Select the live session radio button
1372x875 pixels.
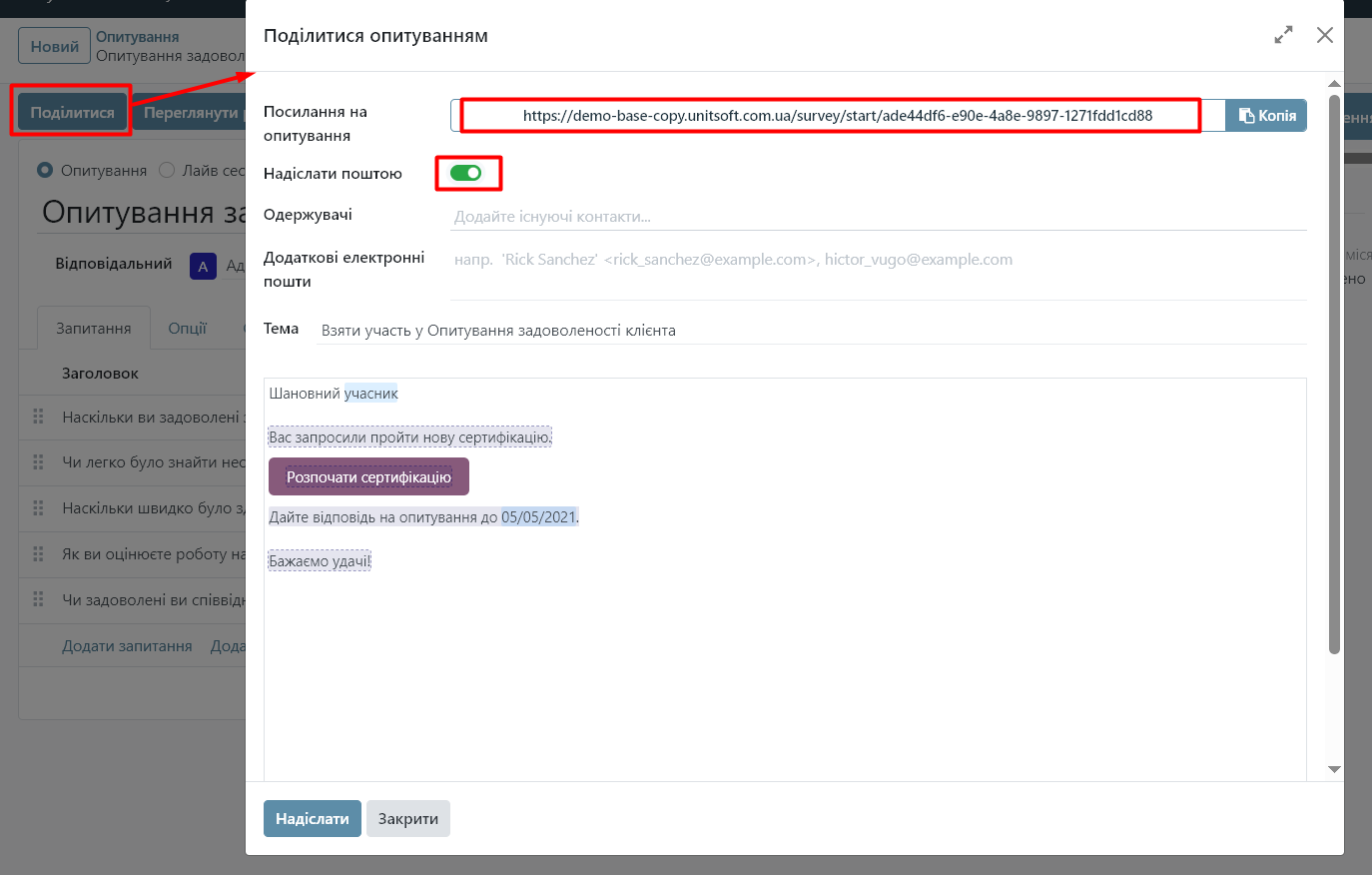167,171
